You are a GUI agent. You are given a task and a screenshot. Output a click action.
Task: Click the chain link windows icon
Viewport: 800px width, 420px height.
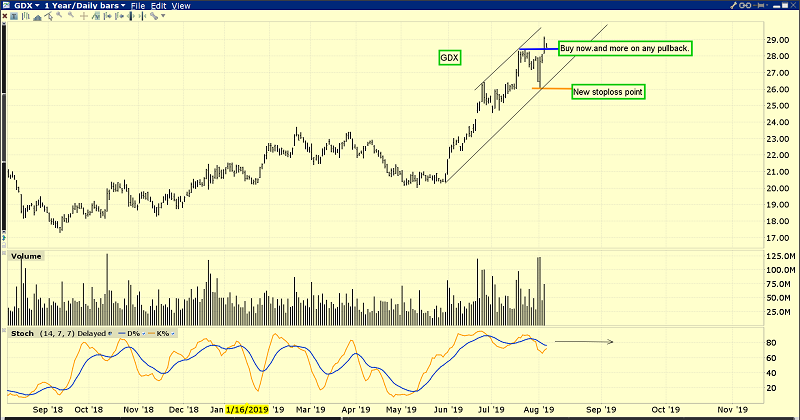(745, 5)
